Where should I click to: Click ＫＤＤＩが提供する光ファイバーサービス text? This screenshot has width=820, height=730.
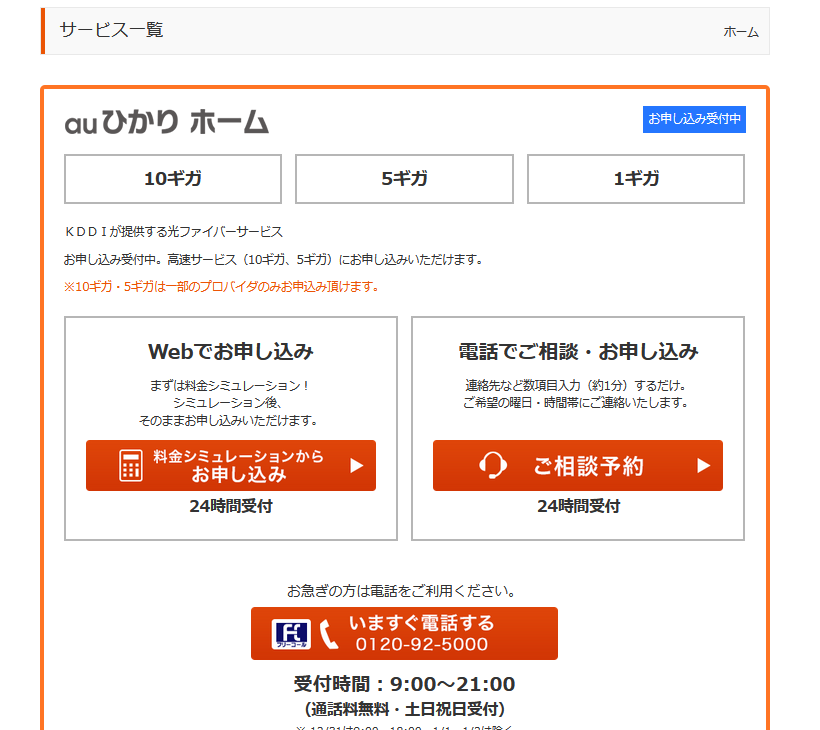[x=173, y=232]
